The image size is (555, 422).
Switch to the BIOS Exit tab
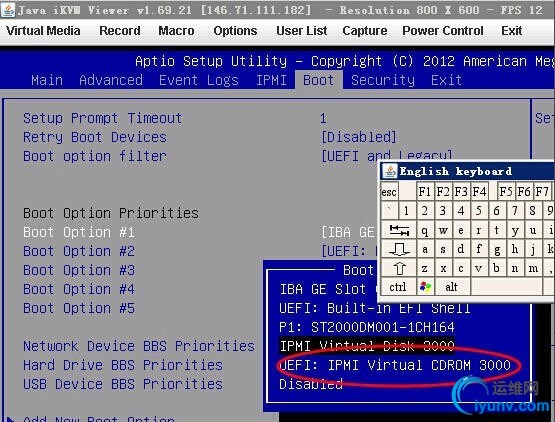446,80
